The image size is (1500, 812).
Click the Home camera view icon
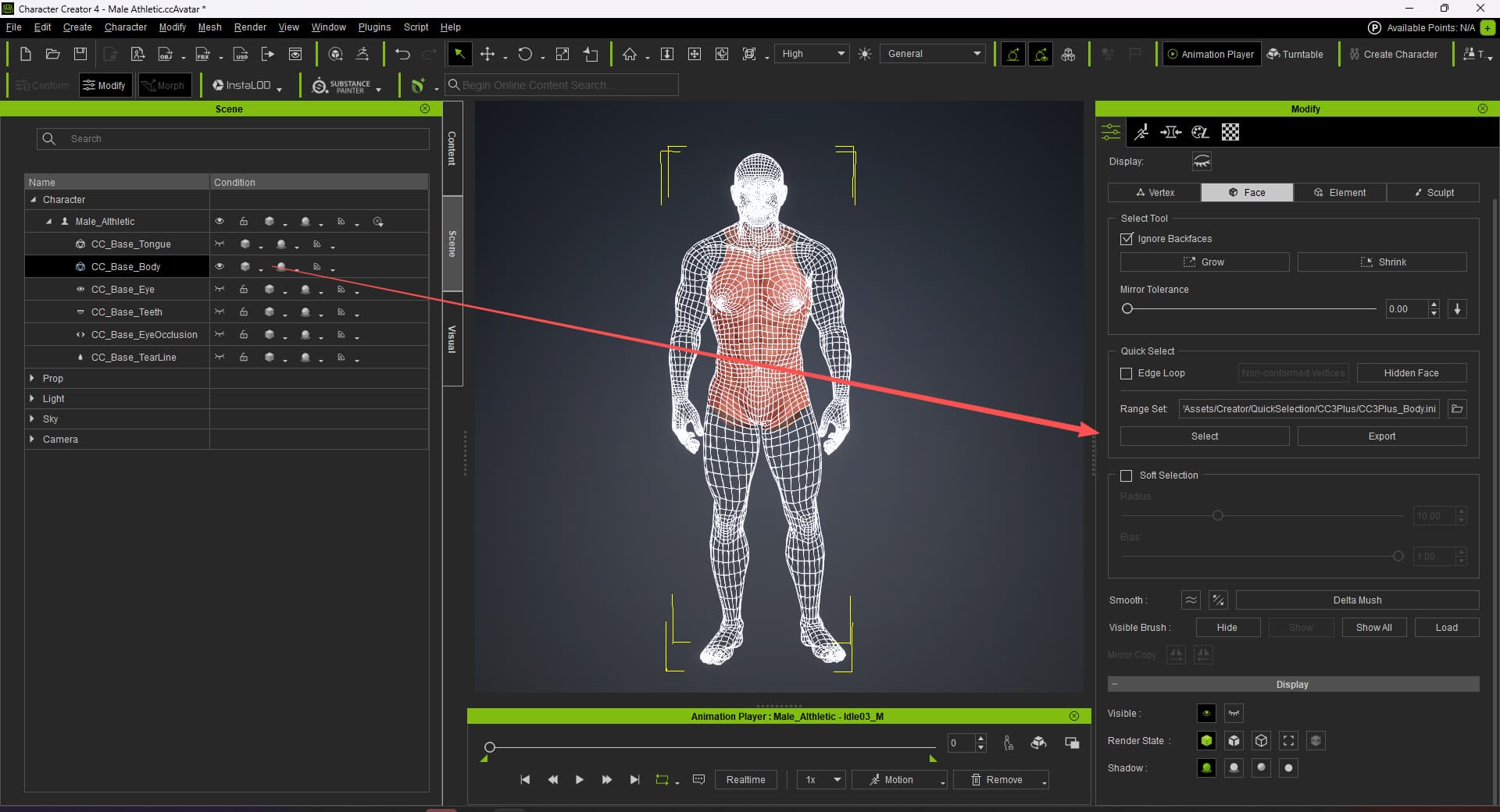coord(630,54)
